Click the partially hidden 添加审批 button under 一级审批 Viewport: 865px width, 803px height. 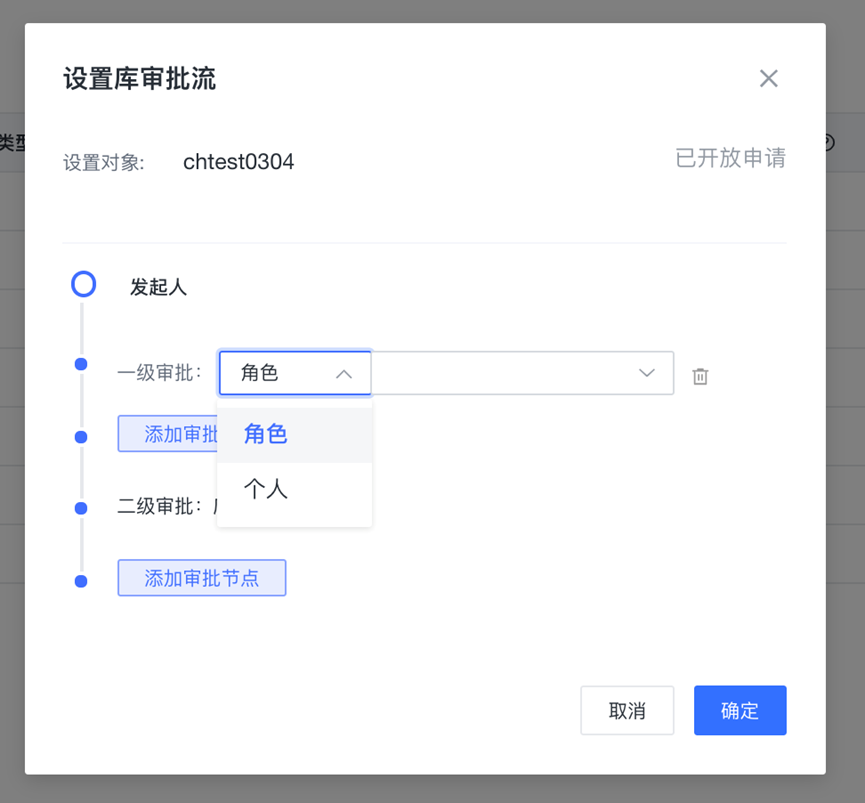(168, 434)
